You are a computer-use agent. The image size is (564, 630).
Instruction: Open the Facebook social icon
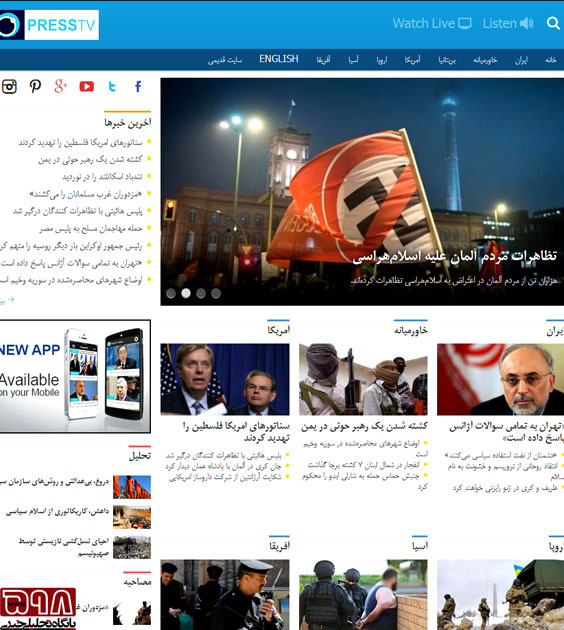click(138, 86)
